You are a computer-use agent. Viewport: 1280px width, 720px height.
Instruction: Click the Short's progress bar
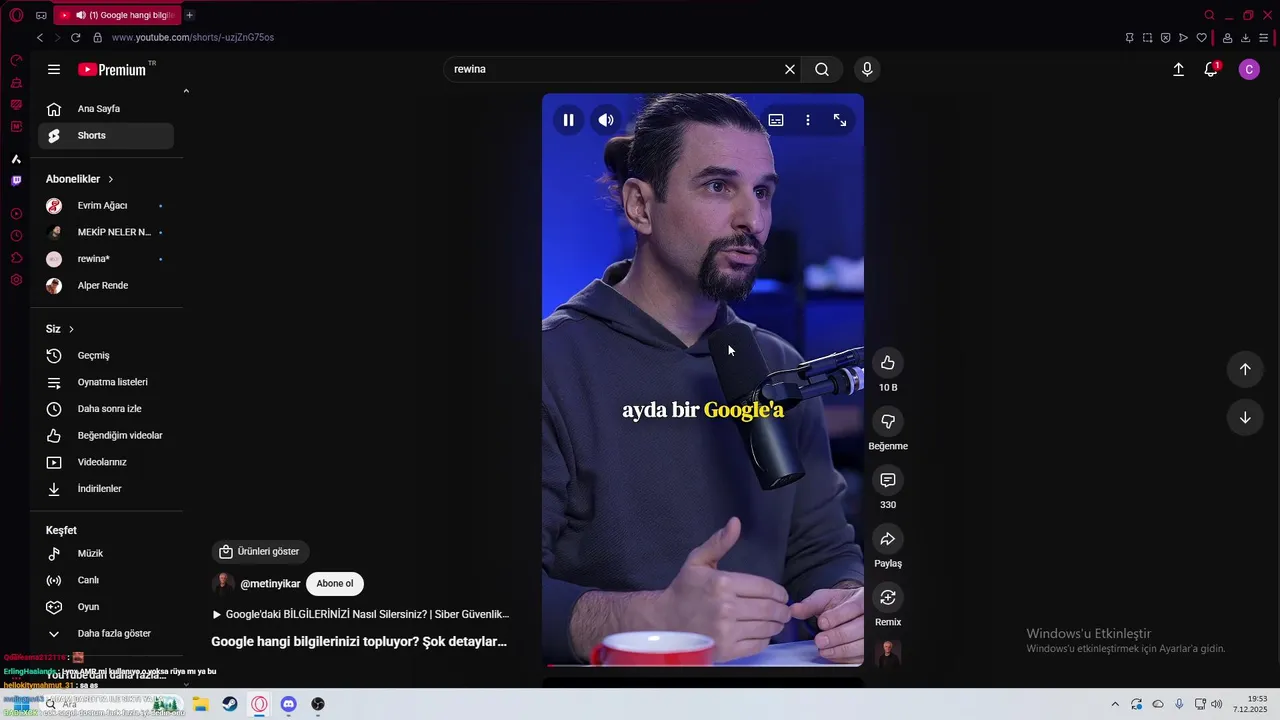(x=703, y=664)
